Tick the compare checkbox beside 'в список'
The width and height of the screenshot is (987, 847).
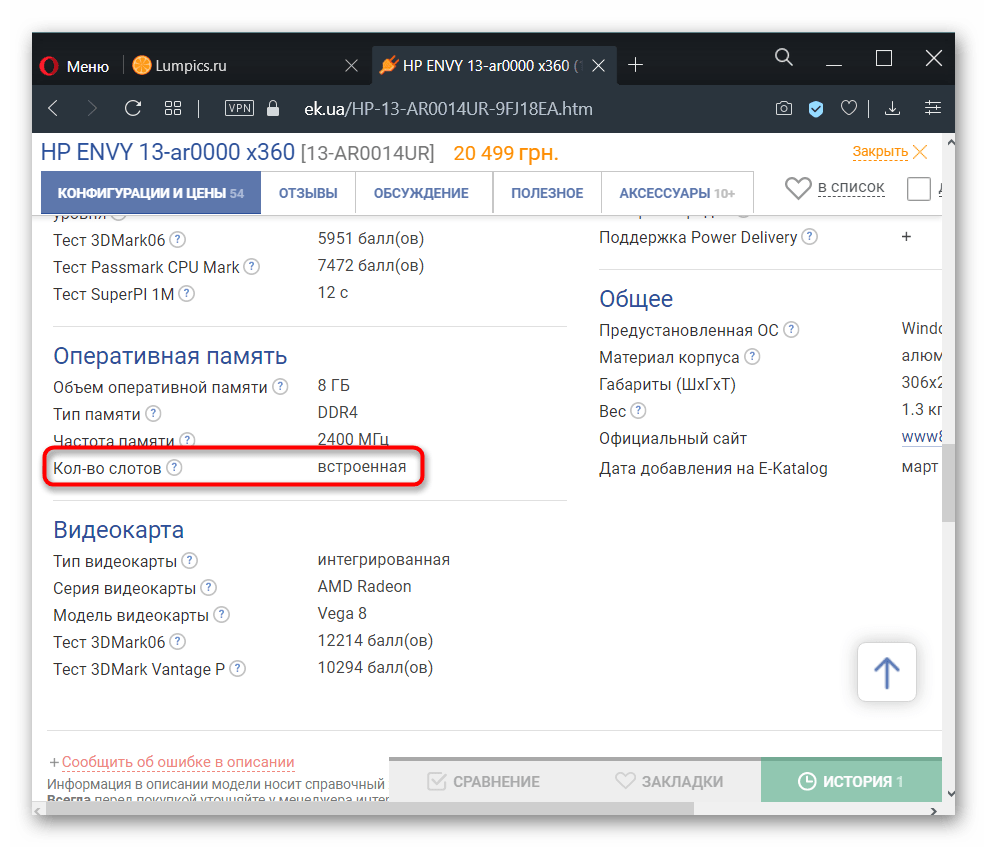(918, 188)
